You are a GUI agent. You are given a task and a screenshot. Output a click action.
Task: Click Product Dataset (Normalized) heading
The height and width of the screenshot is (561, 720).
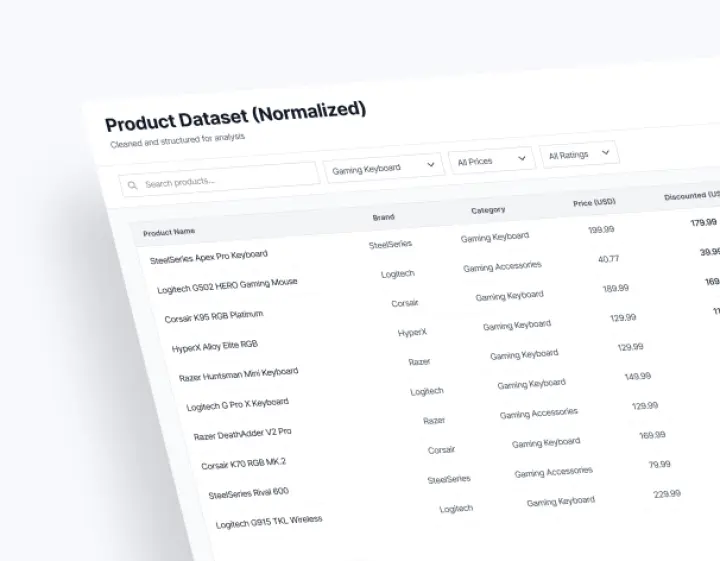click(x=235, y=117)
